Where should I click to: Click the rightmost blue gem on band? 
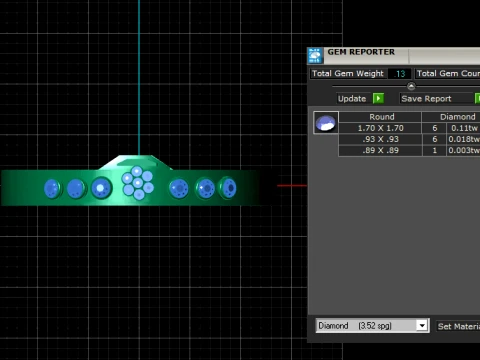pyautogui.click(x=228, y=188)
